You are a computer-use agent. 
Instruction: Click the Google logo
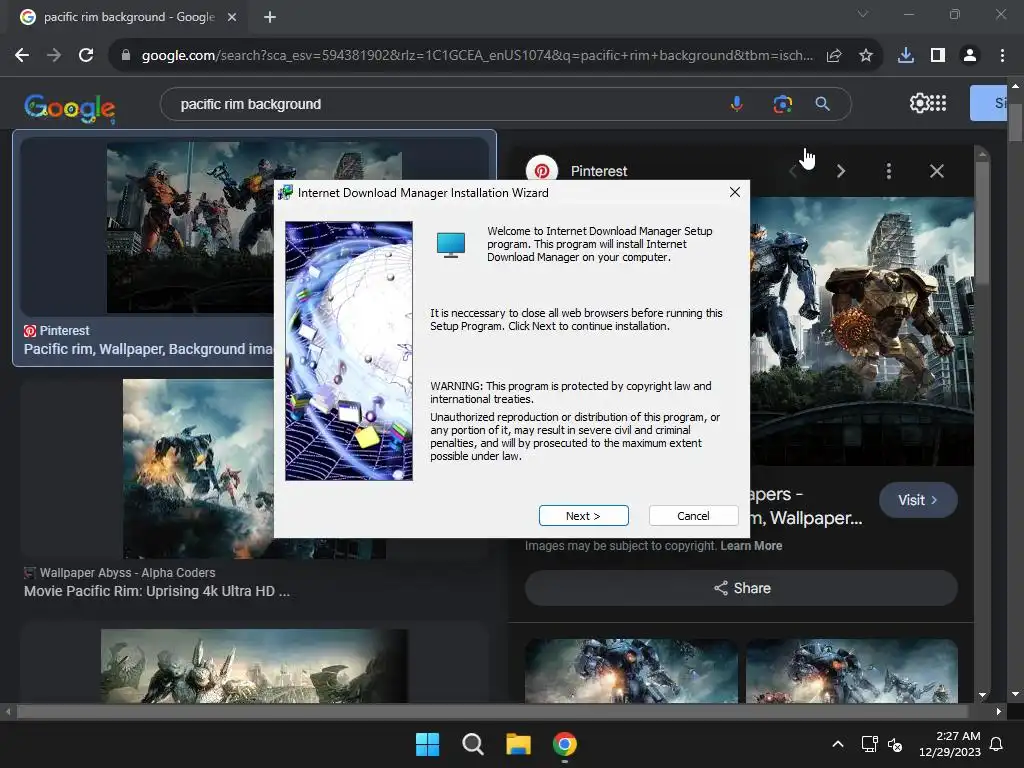pos(70,108)
